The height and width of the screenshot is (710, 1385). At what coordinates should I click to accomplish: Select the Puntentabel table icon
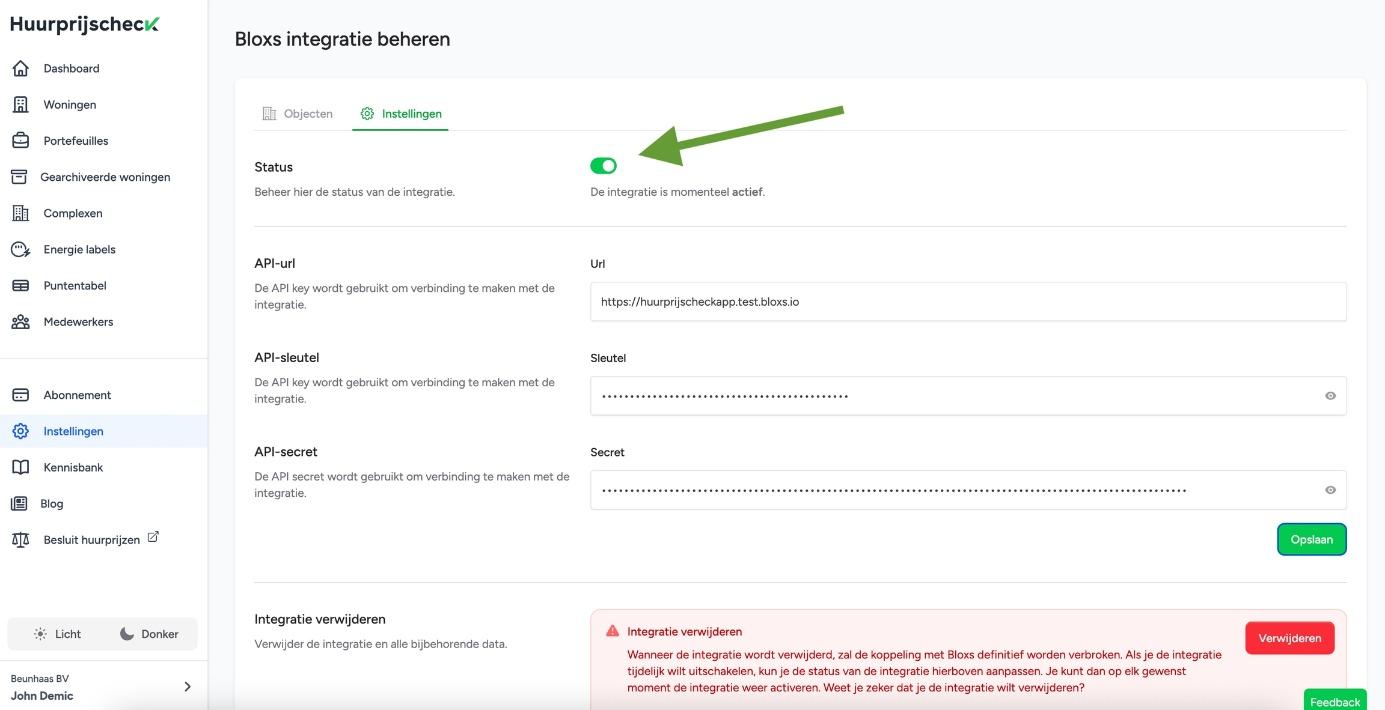click(19, 286)
